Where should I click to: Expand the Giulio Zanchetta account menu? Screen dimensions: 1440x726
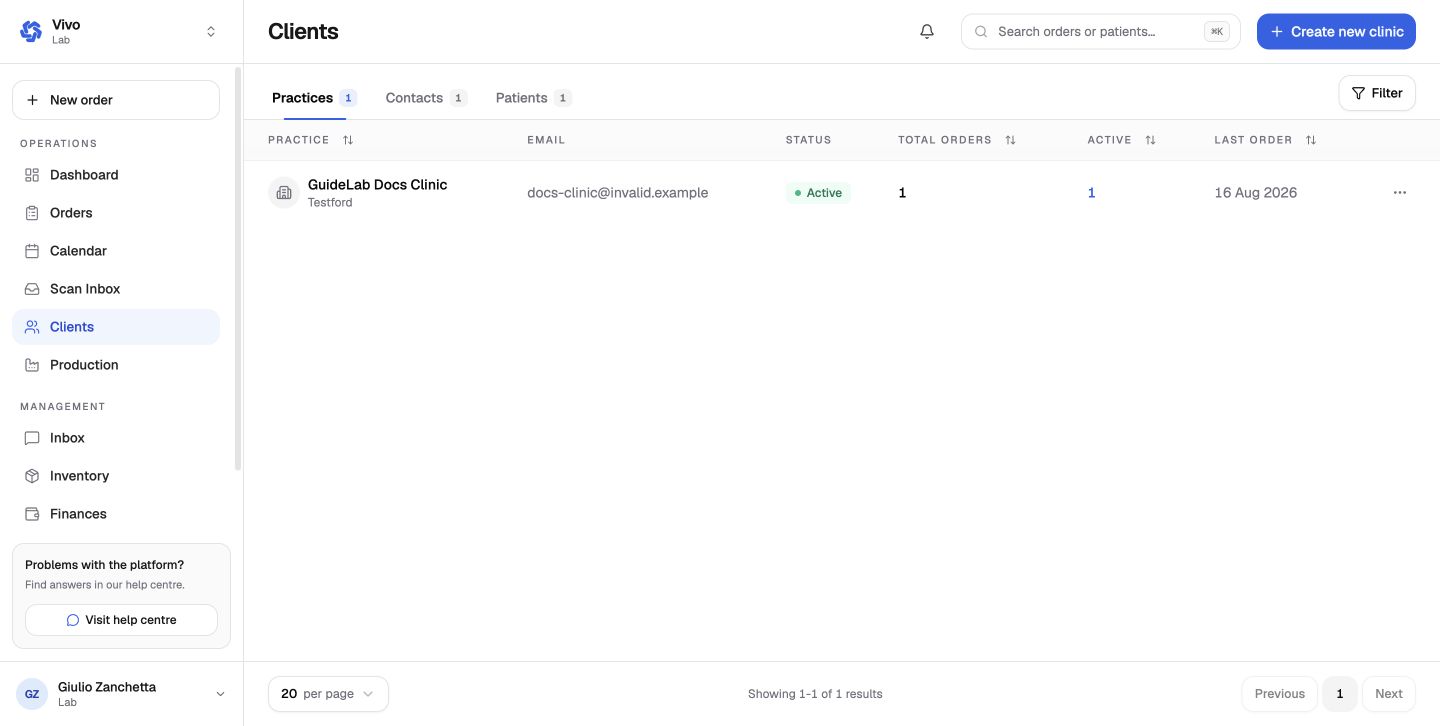pos(221,694)
